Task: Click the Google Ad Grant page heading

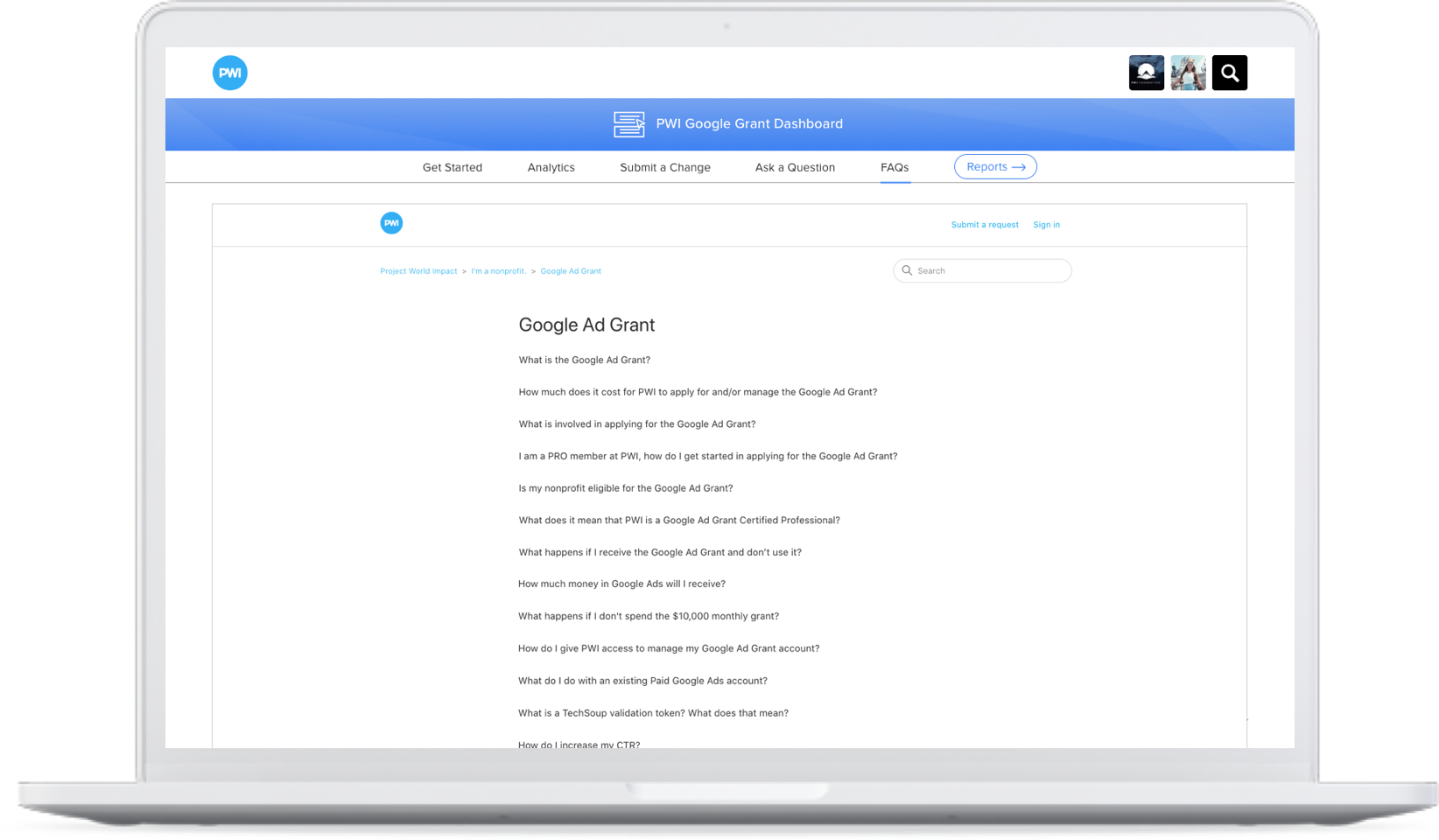Action: click(586, 325)
